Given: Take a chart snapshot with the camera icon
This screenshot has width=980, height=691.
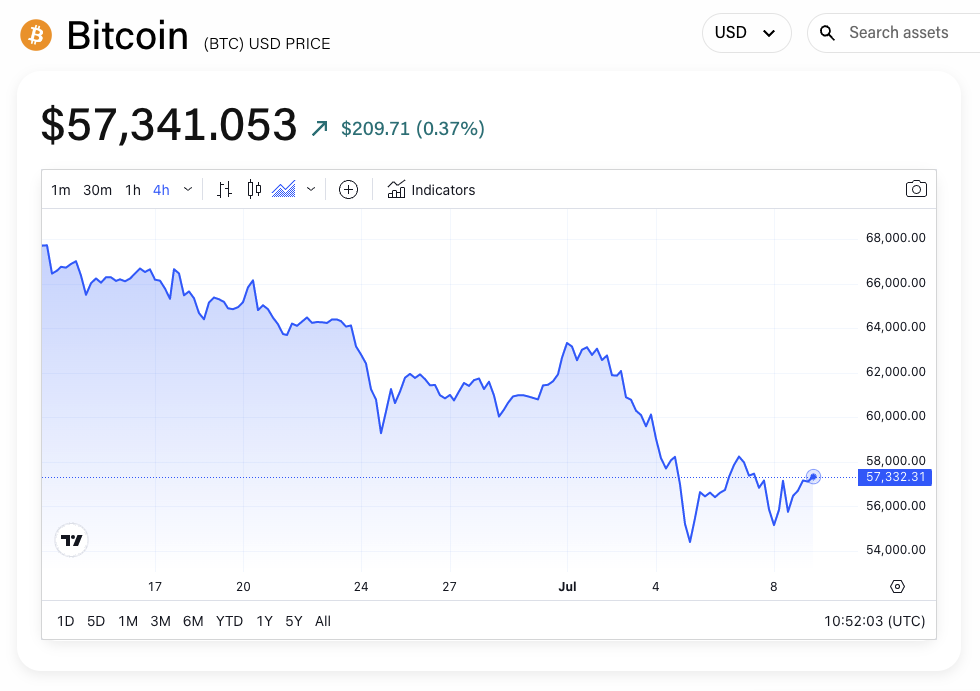Looking at the screenshot, I should pos(916,188).
